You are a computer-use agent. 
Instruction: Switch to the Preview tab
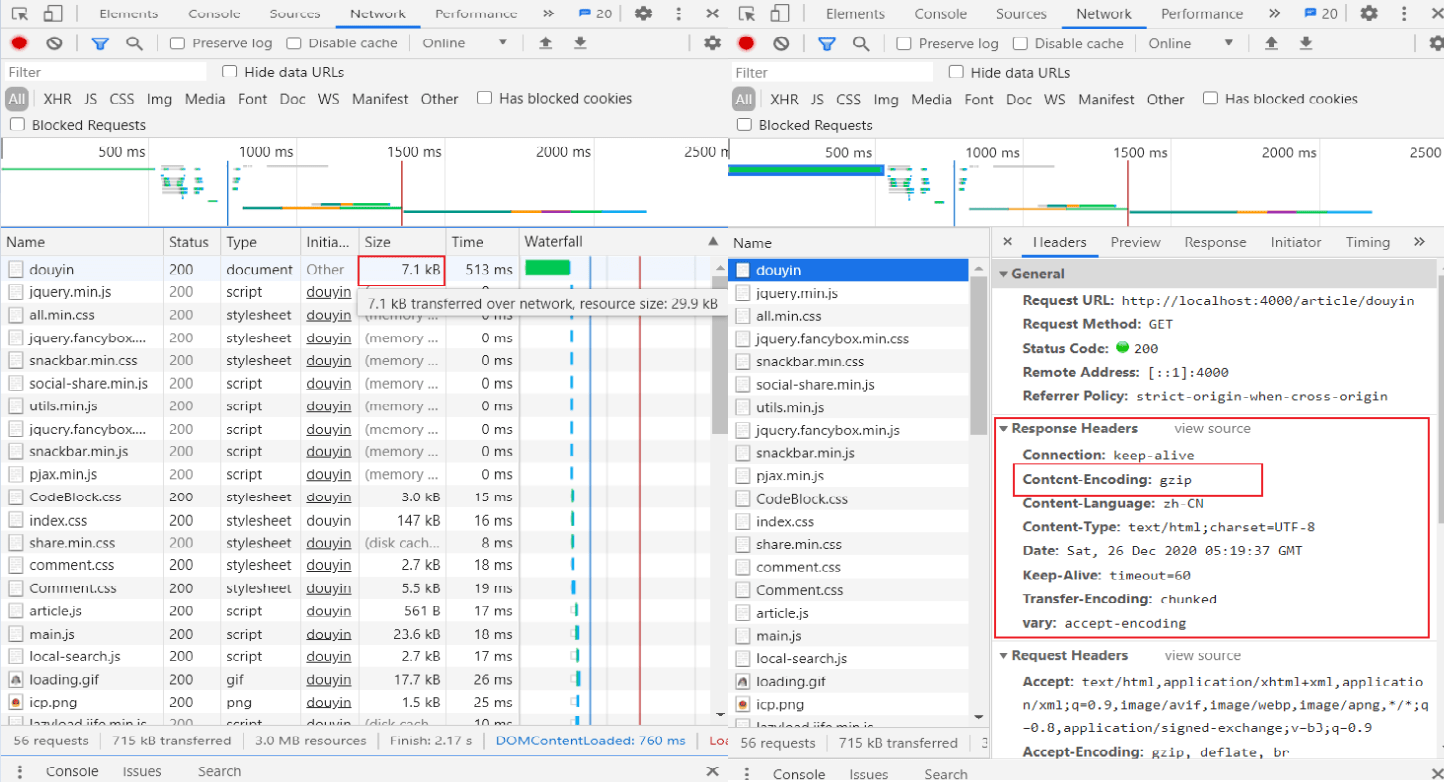(x=1135, y=242)
